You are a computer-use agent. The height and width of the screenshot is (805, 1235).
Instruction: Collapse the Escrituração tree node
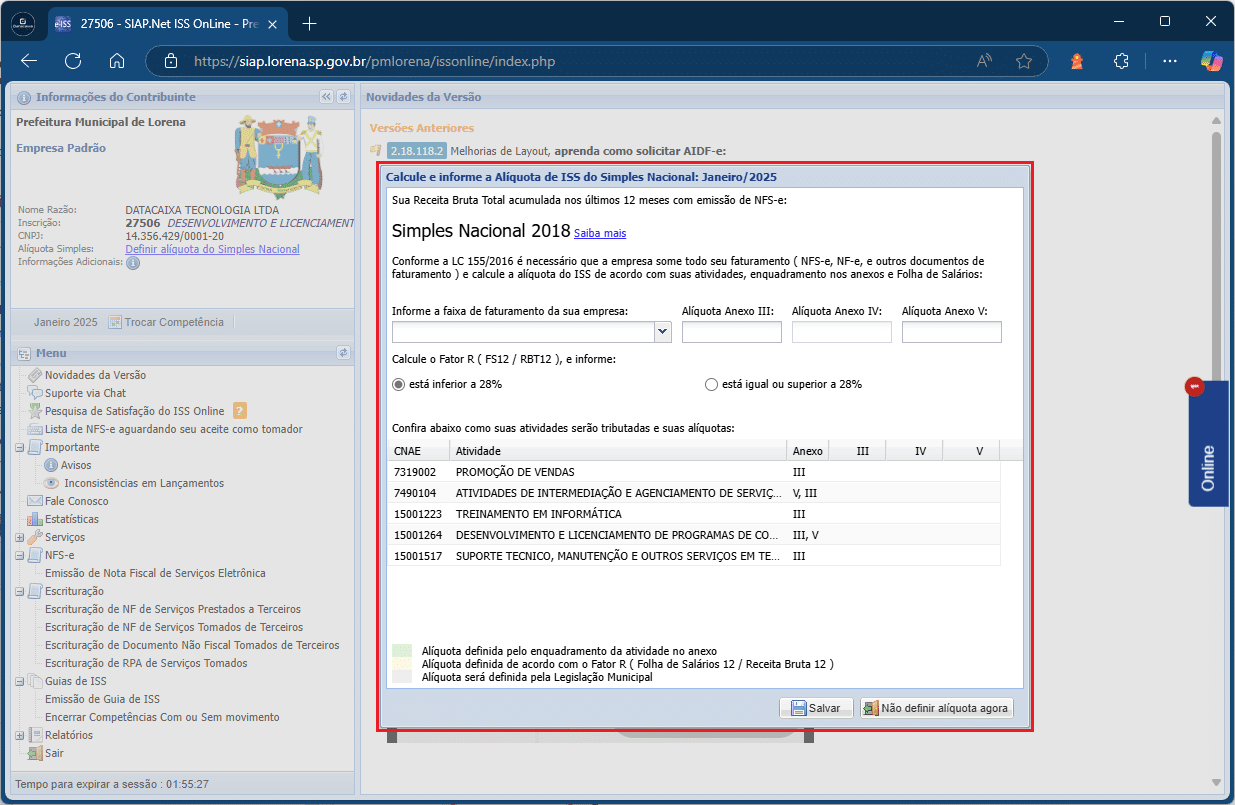[x=21, y=591]
